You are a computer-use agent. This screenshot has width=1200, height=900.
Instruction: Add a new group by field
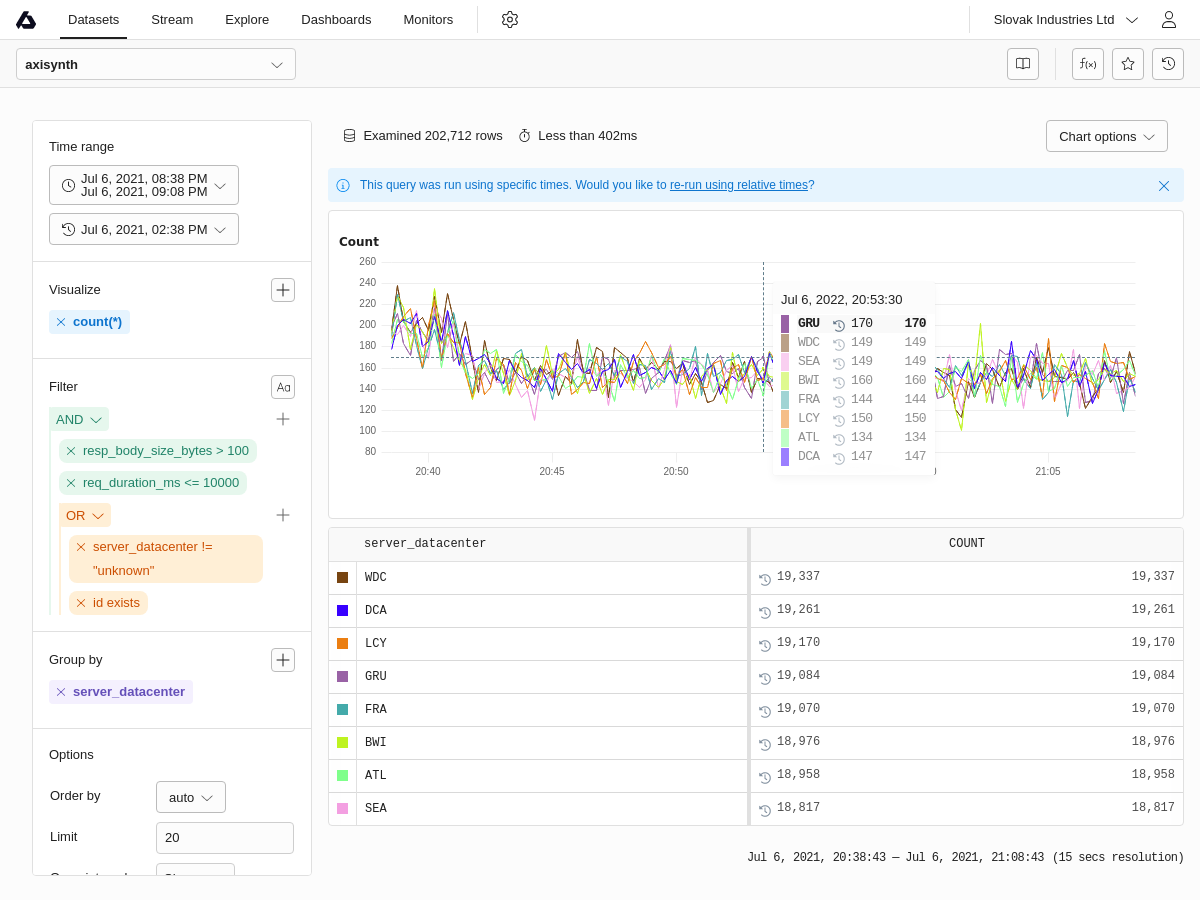283,660
